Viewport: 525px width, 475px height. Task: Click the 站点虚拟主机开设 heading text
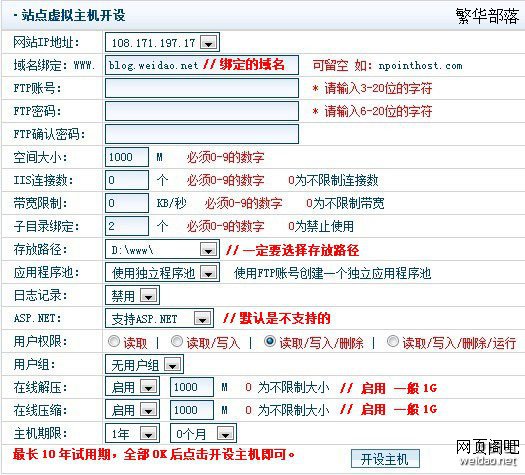(73, 15)
